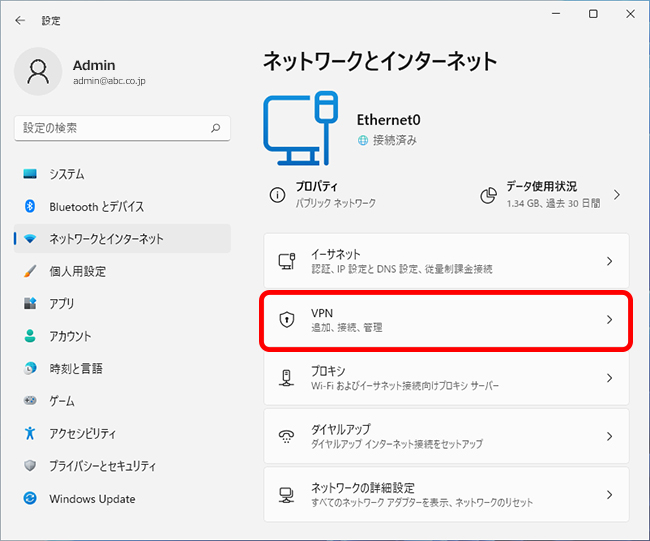Image resolution: width=650 pixels, height=541 pixels.
Task: Open the Admin user profile picture
Action: point(38,71)
